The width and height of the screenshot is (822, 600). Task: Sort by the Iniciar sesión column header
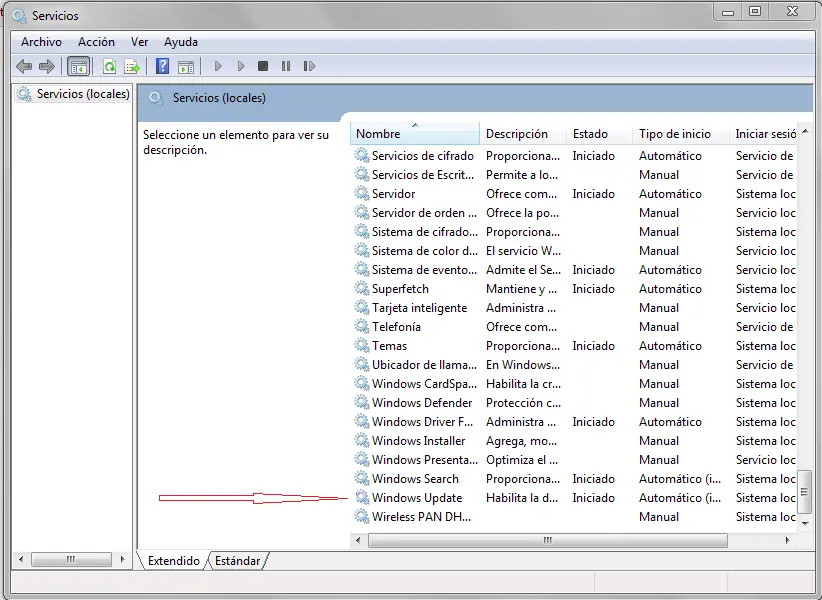click(763, 134)
